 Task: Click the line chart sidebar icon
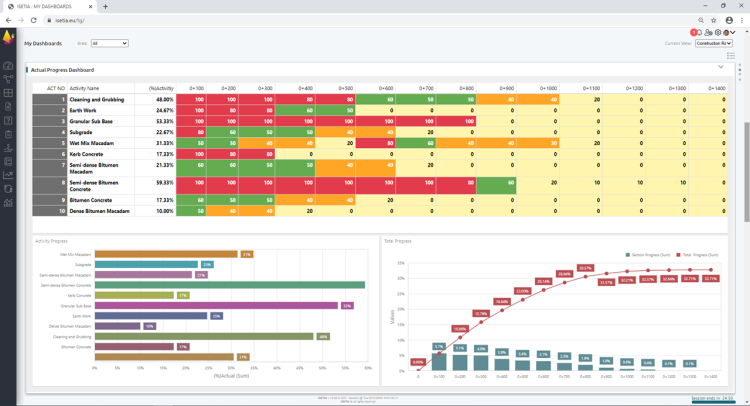click(x=8, y=175)
